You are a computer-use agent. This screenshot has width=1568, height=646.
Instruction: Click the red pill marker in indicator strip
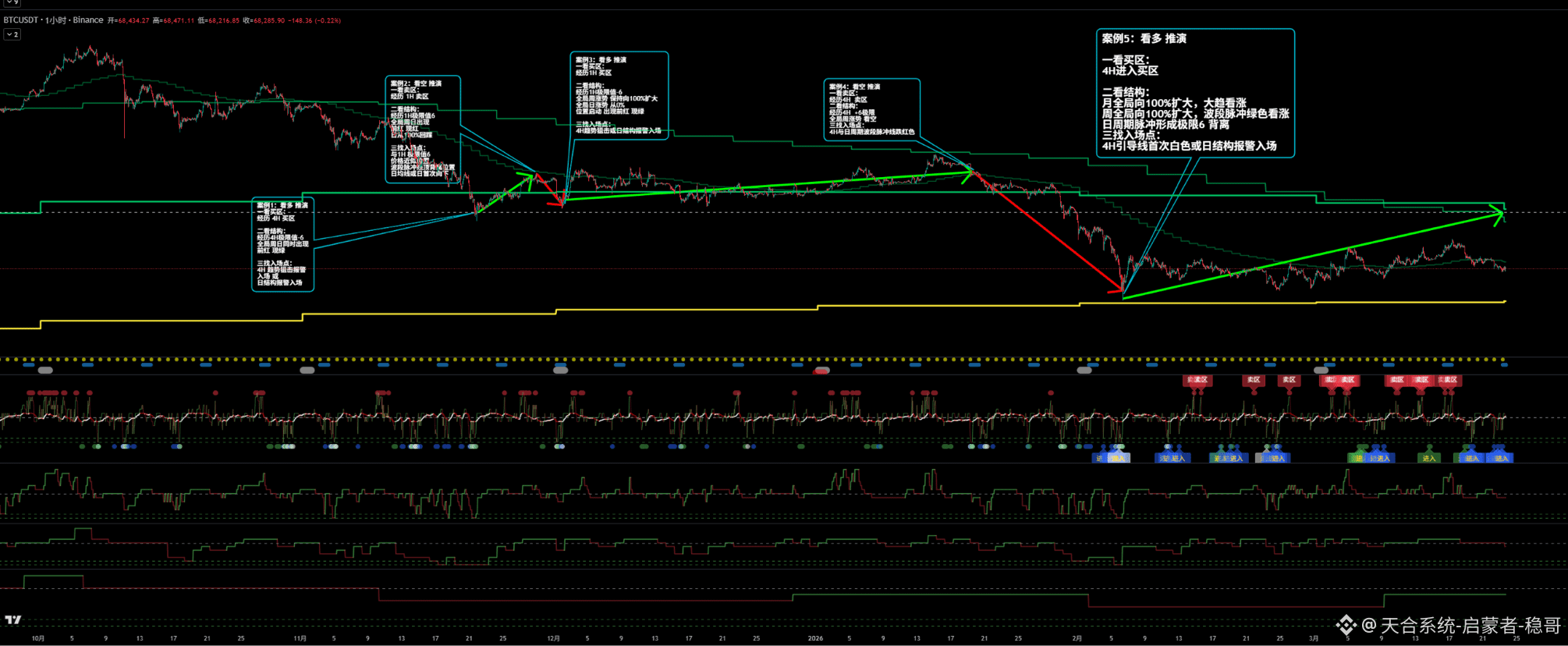click(821, 371)
